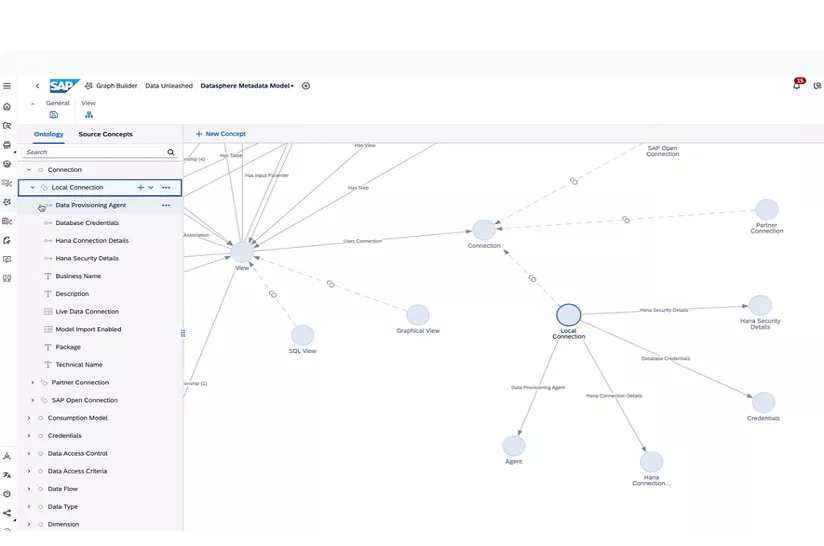Click the back arrow next to SAP logo

[x=37, y=86]
